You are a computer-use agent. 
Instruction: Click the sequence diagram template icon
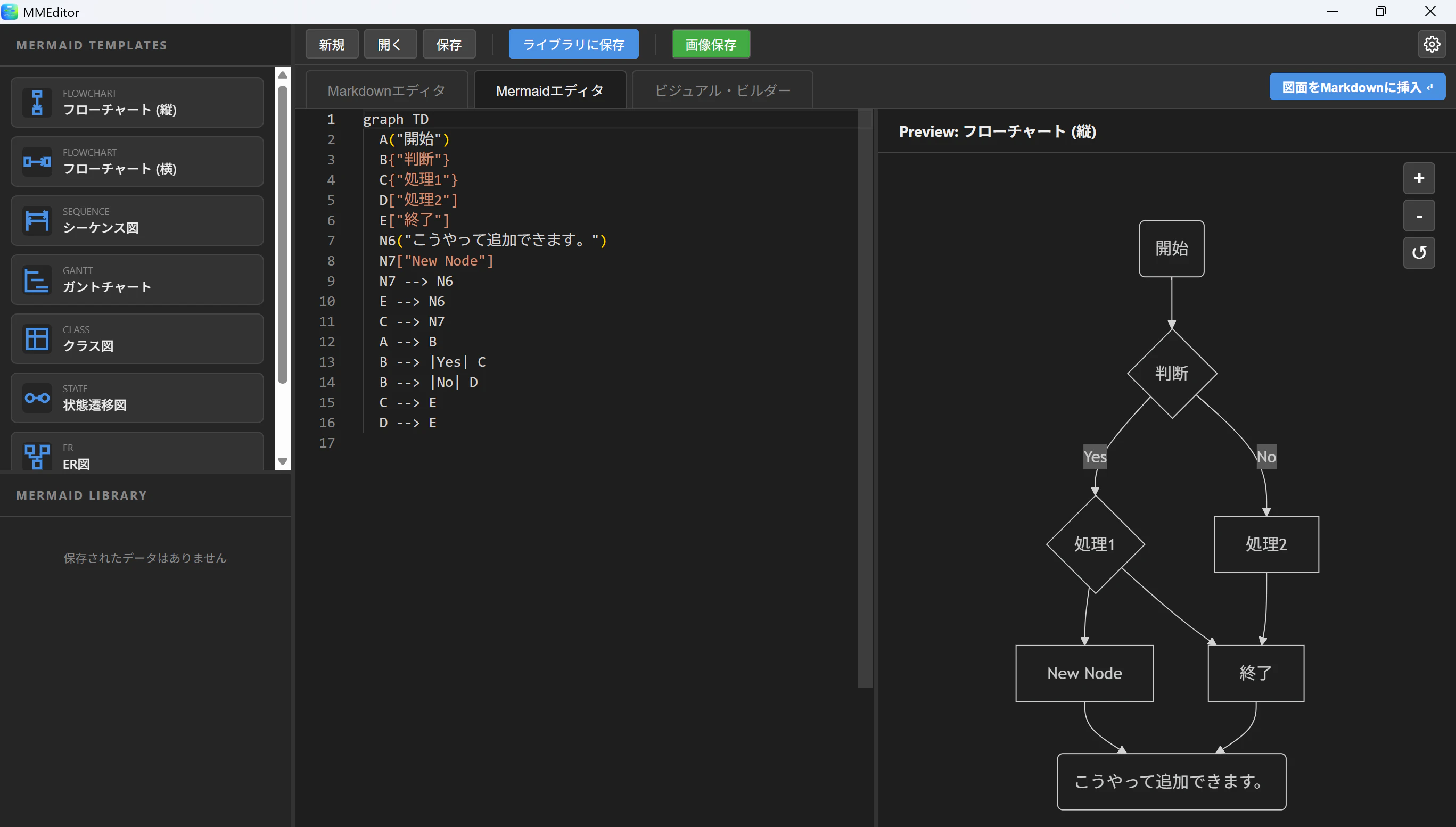(x=37, y=221)
